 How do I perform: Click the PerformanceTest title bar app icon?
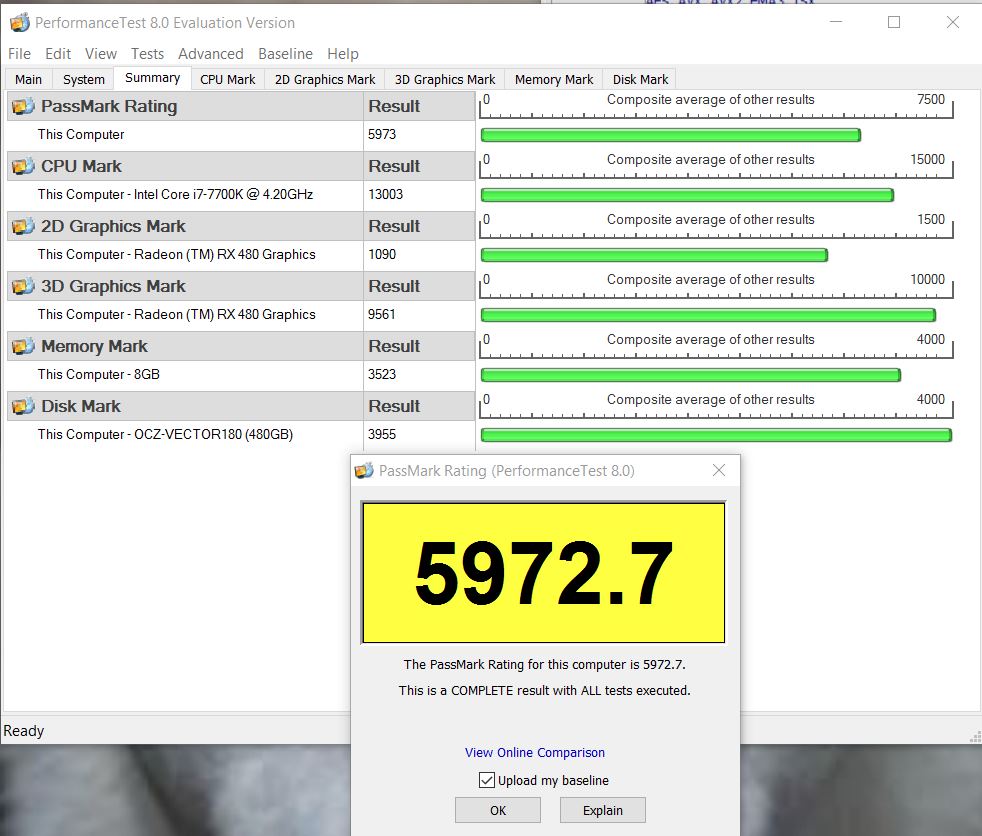pos(19,22)
